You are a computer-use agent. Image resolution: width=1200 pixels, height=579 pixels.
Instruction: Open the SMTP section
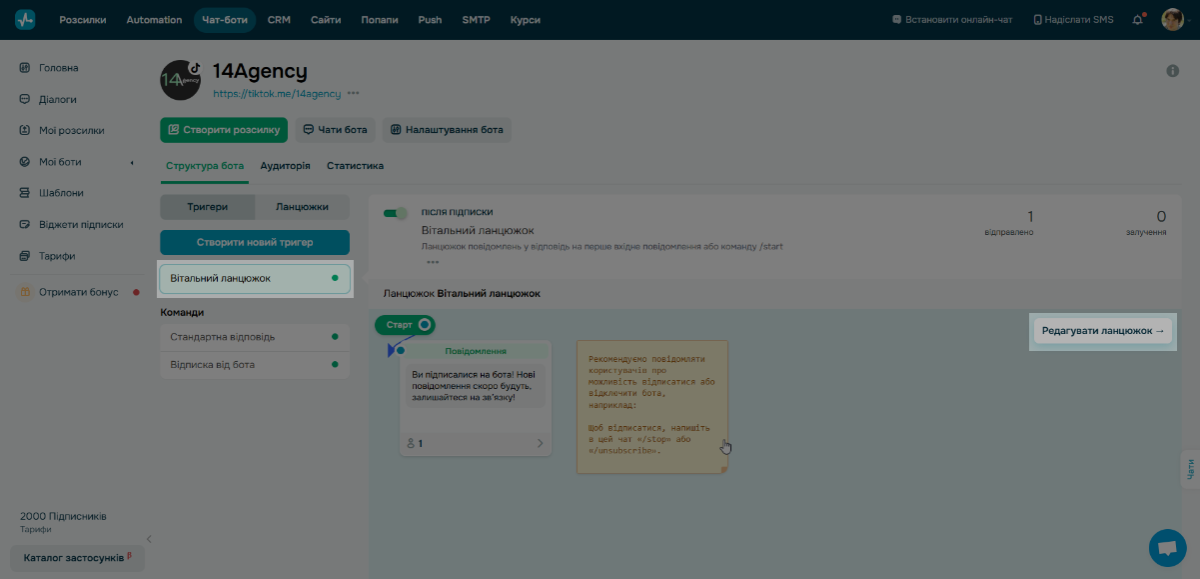(x=476, y=20)
